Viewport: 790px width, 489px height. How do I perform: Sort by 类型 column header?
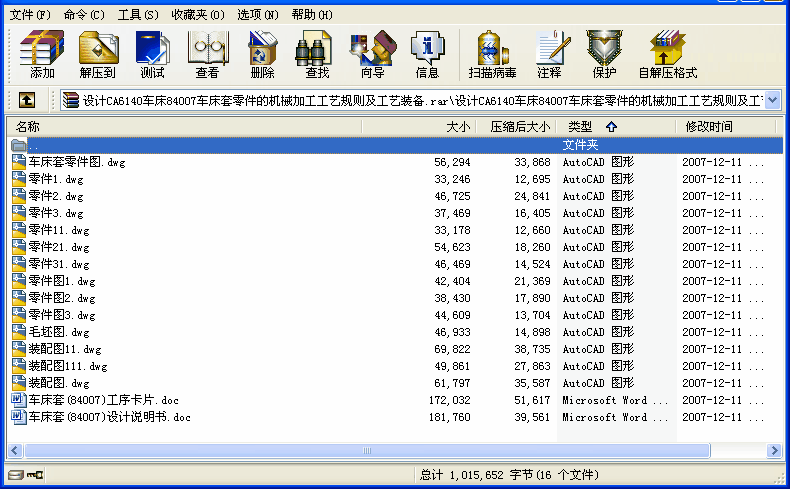pyautogui.click(x=616, y=126)
